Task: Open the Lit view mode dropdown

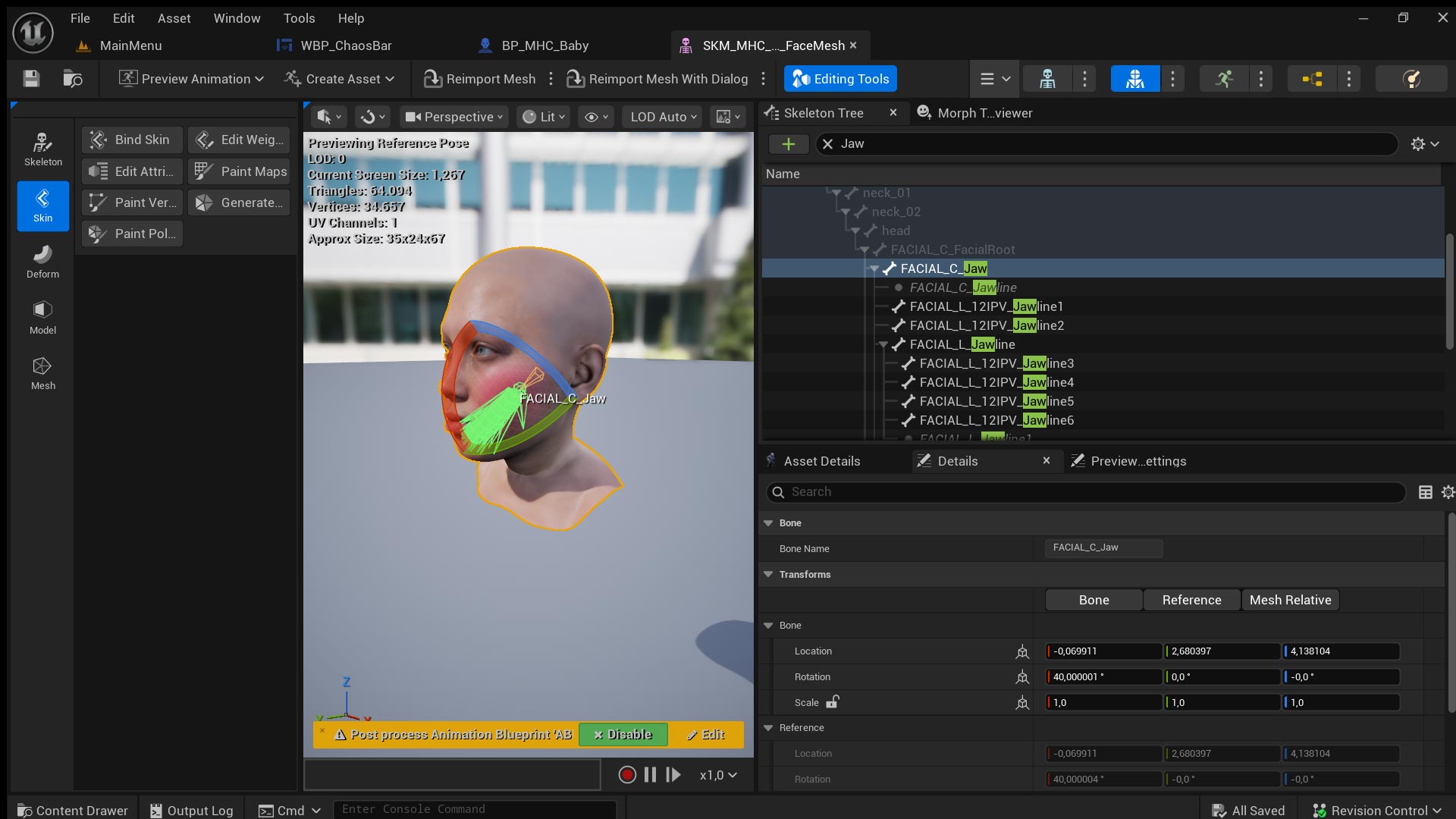Action: [544, 117]
